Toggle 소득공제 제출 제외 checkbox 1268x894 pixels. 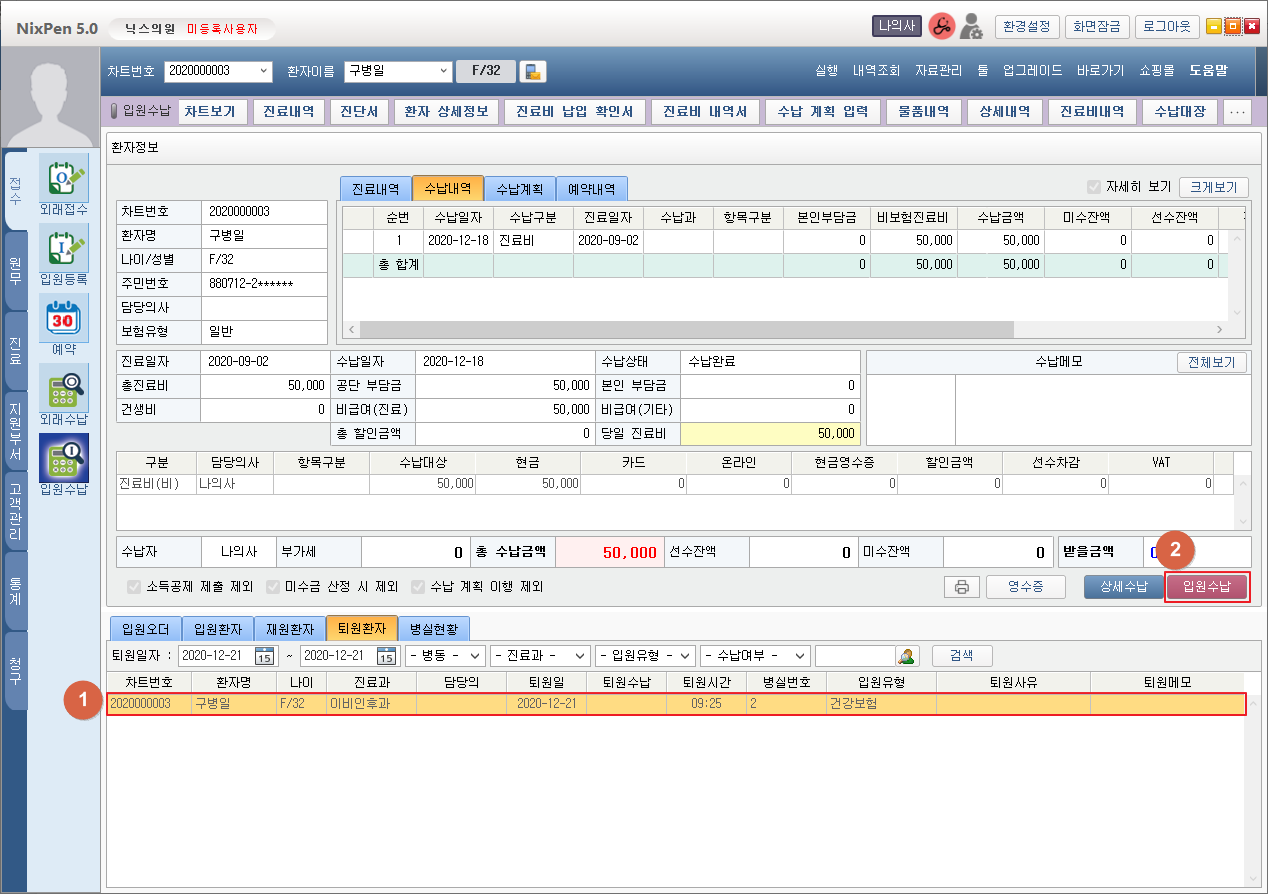point(134,587)
